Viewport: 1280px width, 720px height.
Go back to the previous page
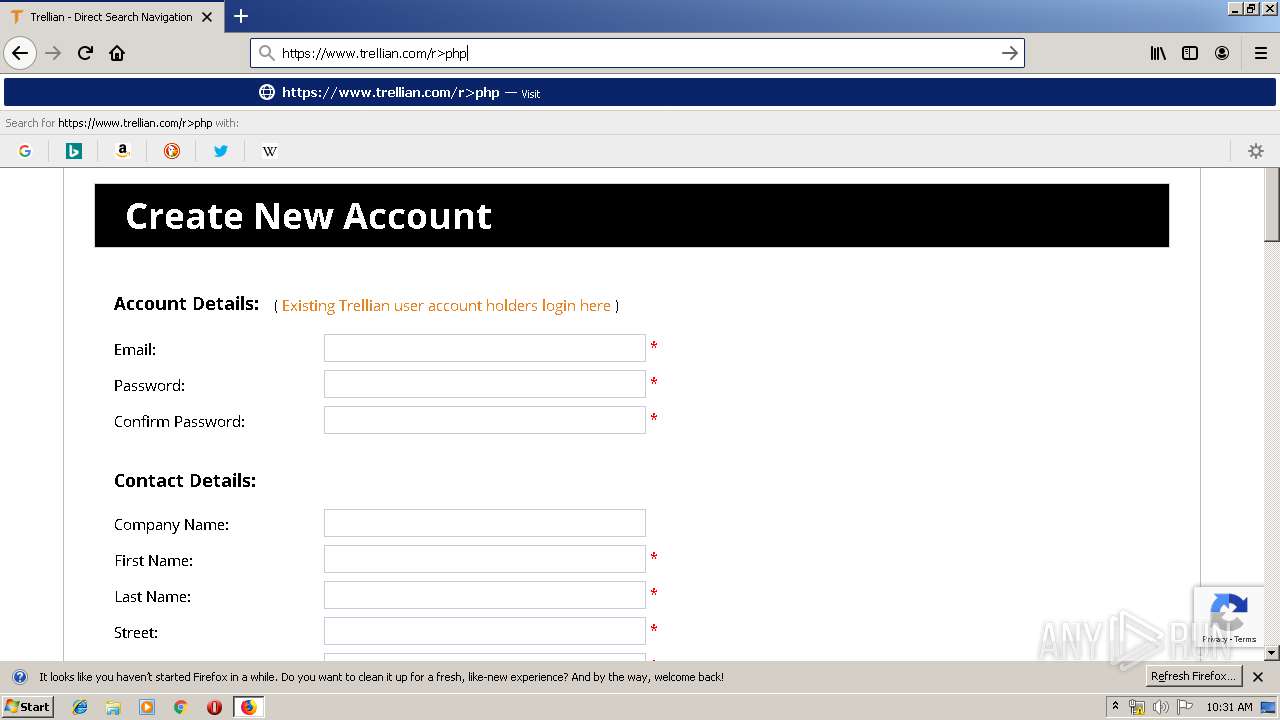tap(20, 53)
